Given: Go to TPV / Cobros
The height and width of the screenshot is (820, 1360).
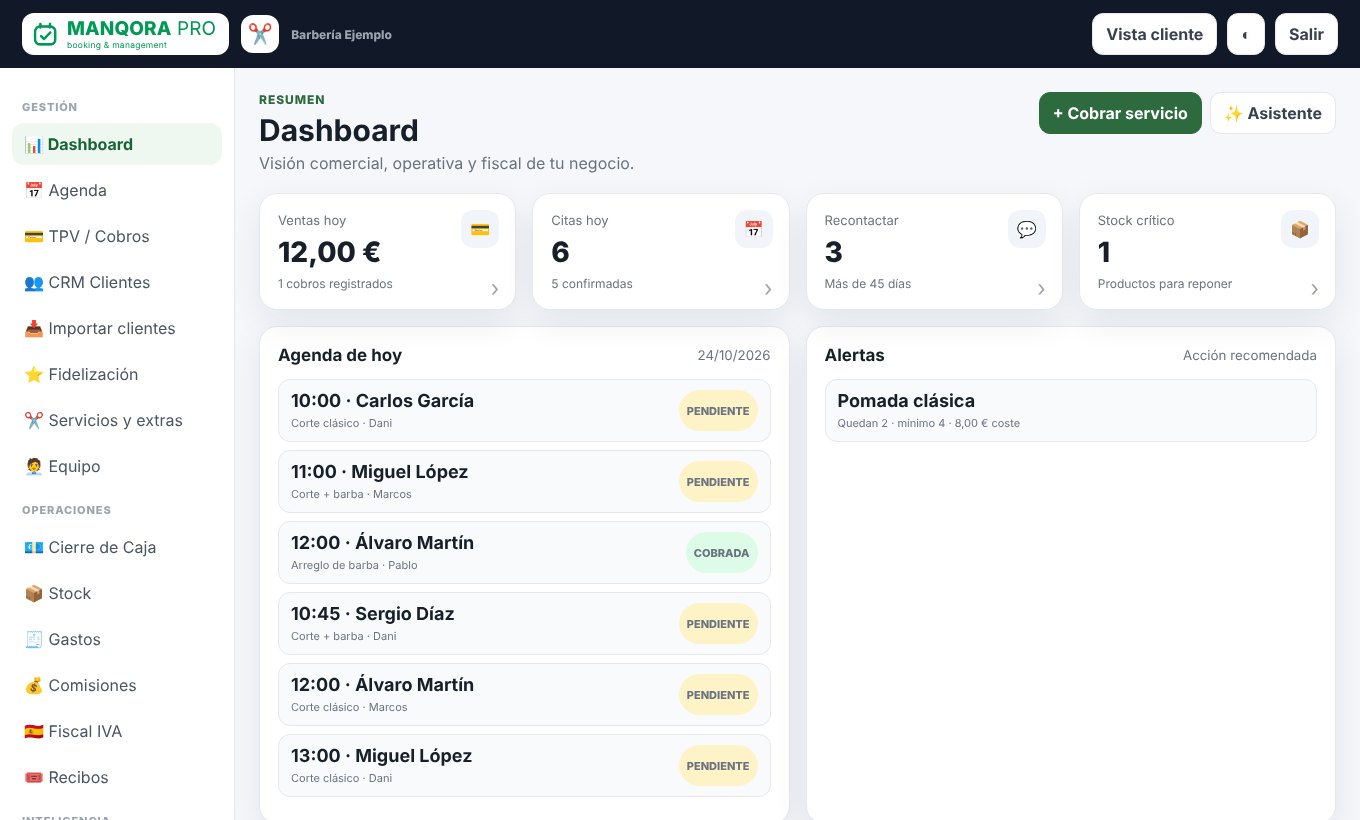Looking at the screenshot, I should click(117, 236).
